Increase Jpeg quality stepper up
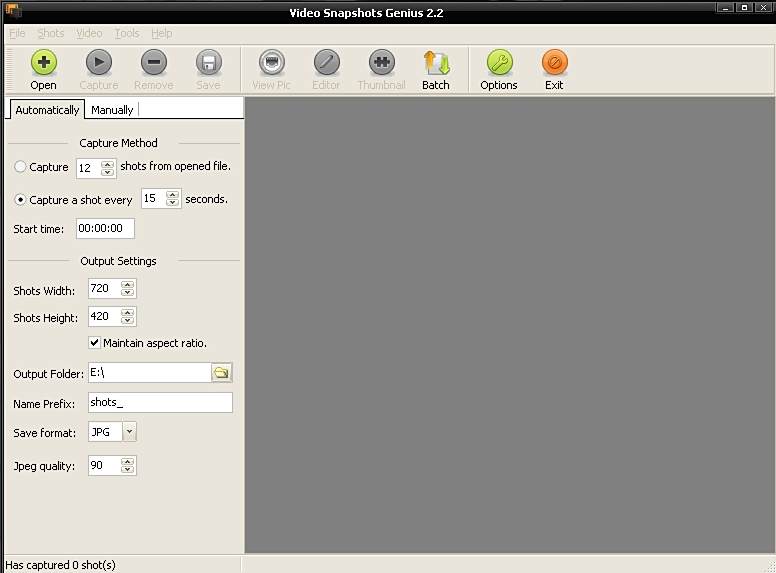The image size is (776, 573). [128, 462]
